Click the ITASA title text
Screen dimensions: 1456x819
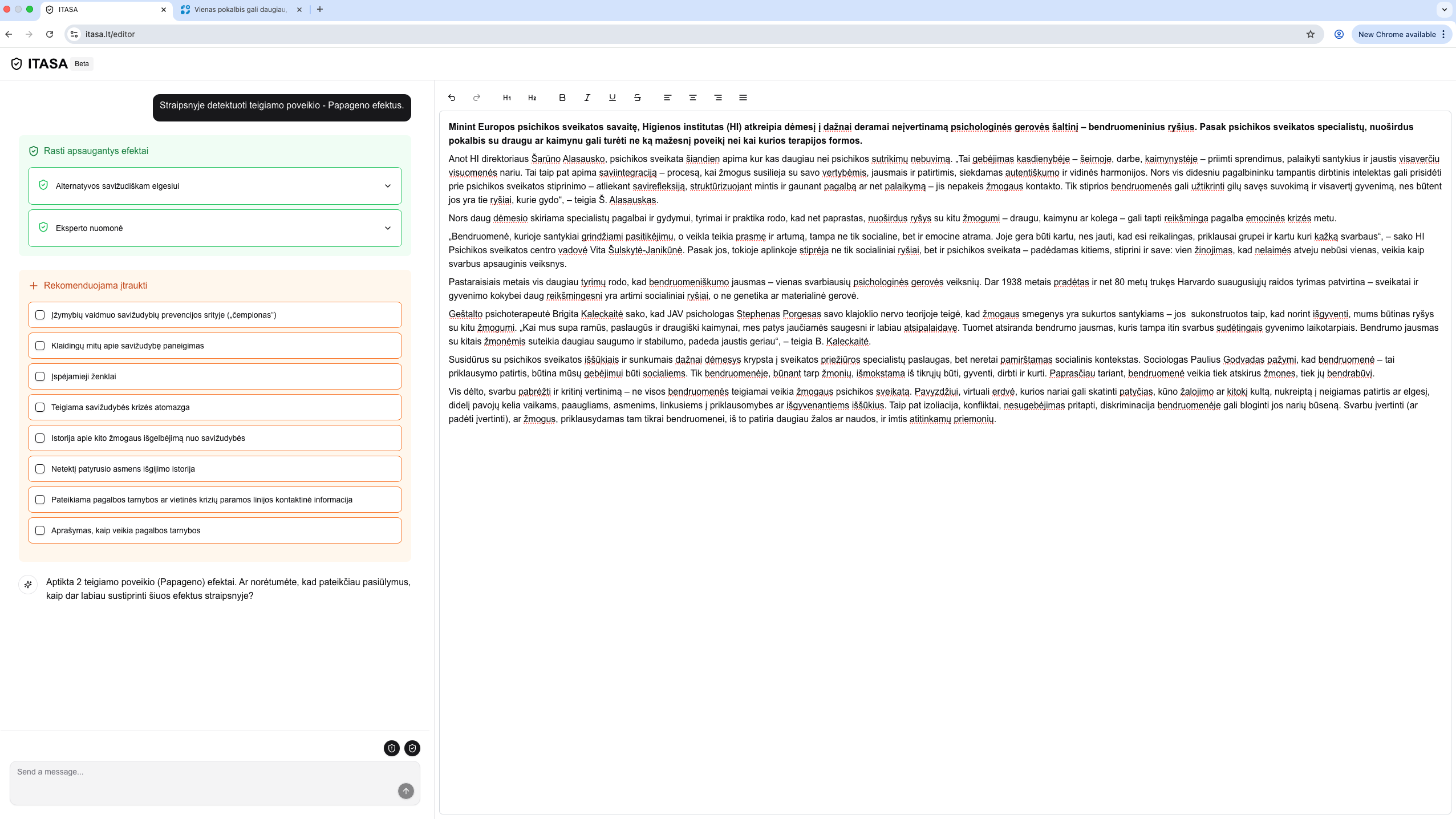point(48,64)
